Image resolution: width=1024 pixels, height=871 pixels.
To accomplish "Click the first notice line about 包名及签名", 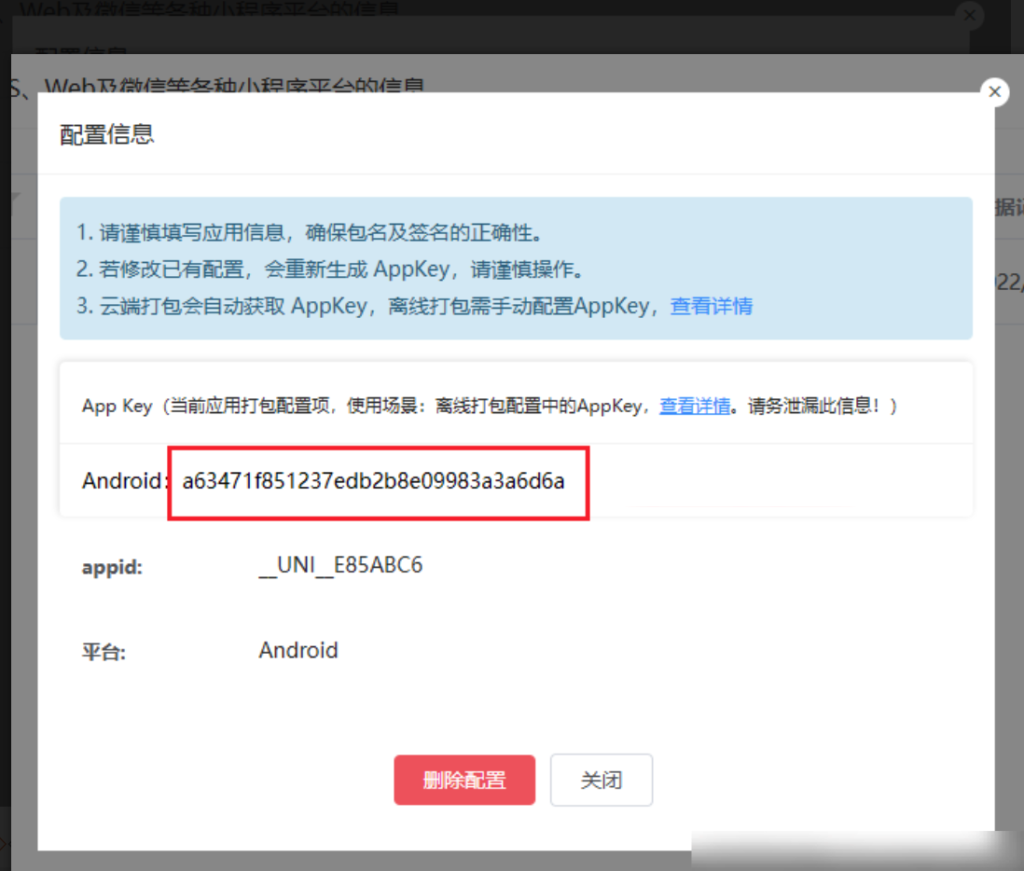I will pos(310,233).
